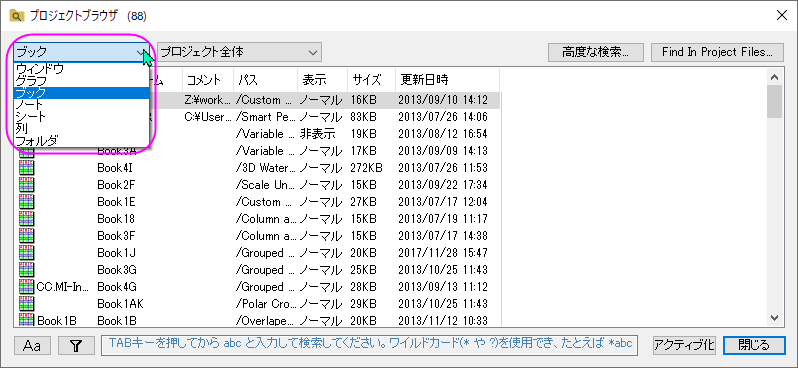The height and width of the screenshot is (368, 798).
Task: Click the workbook icon beside CC.MI-In...
Action: pos(26,287)
